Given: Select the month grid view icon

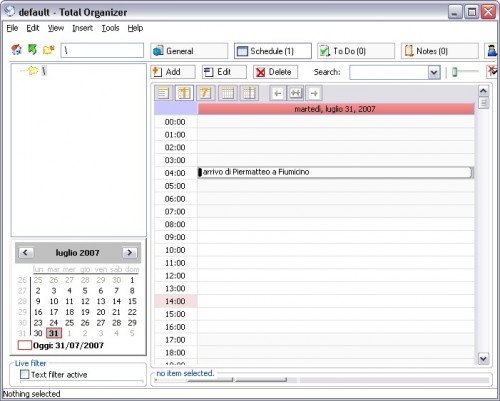Looking at the screenshot, I should click(x=227, y=93).
